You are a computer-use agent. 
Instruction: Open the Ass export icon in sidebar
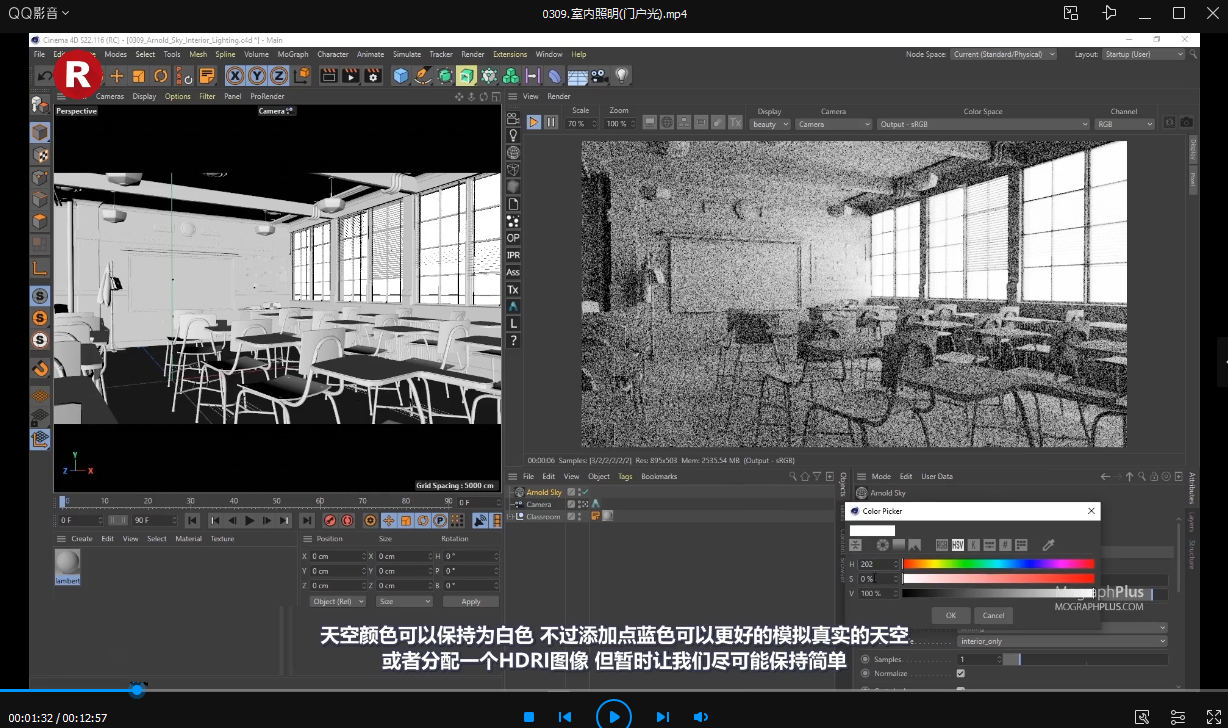coord(513,272)
